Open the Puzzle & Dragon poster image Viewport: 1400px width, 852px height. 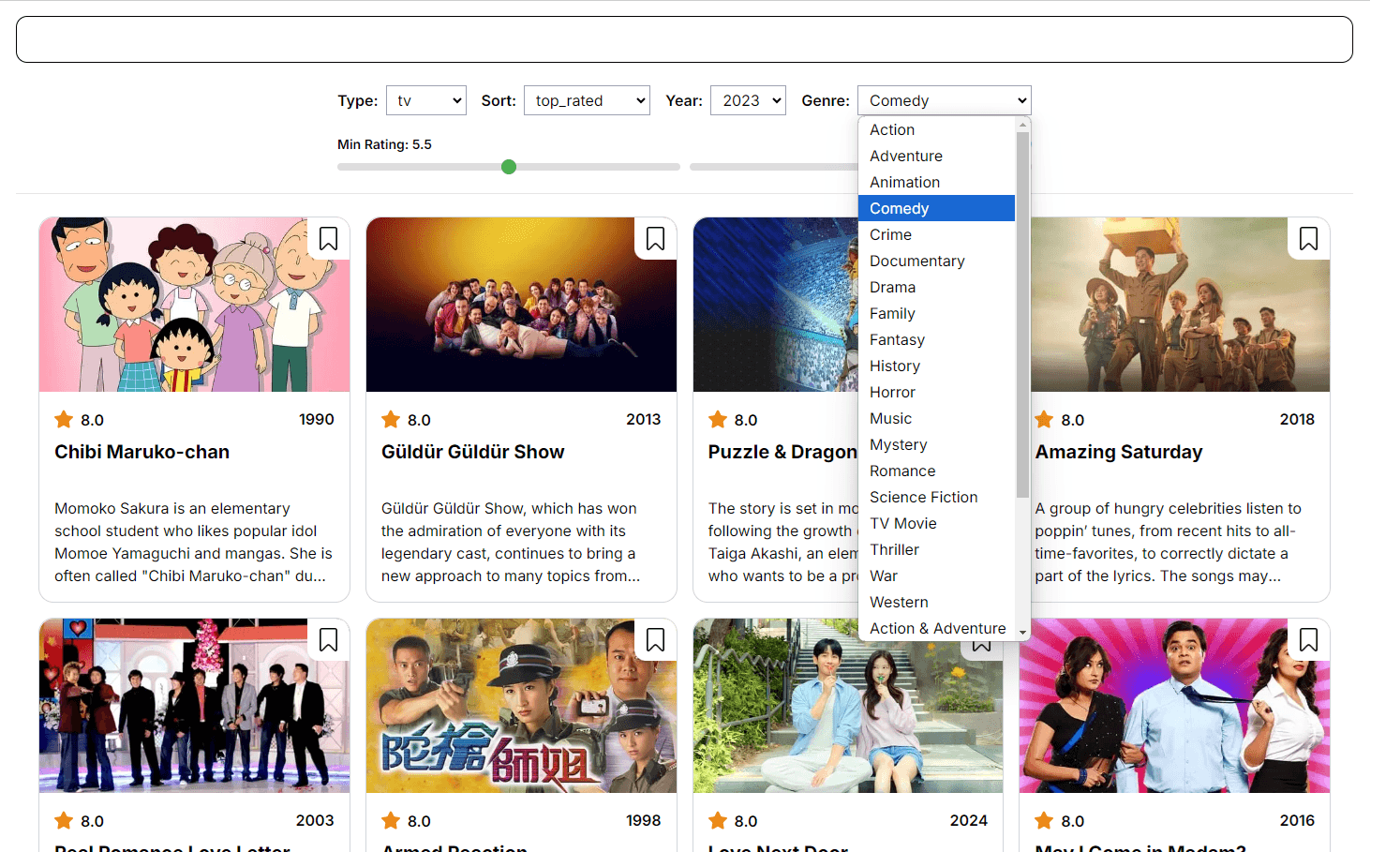(776, 305)
